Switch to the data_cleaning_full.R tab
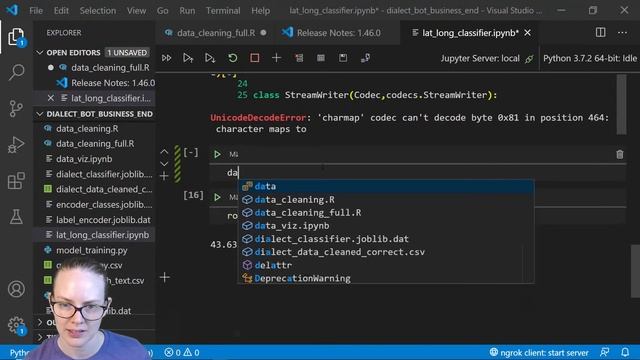This screenshot has height=360, width=640. 216,33
